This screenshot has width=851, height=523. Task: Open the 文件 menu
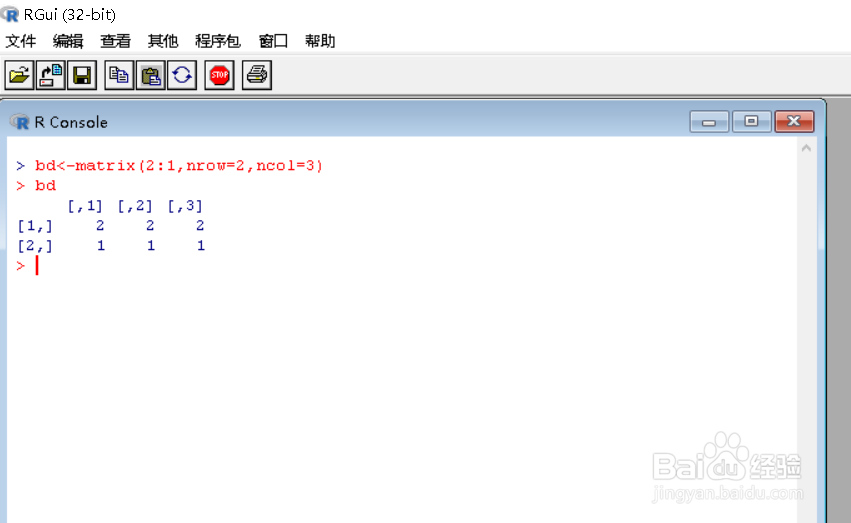tap(21, 41)
